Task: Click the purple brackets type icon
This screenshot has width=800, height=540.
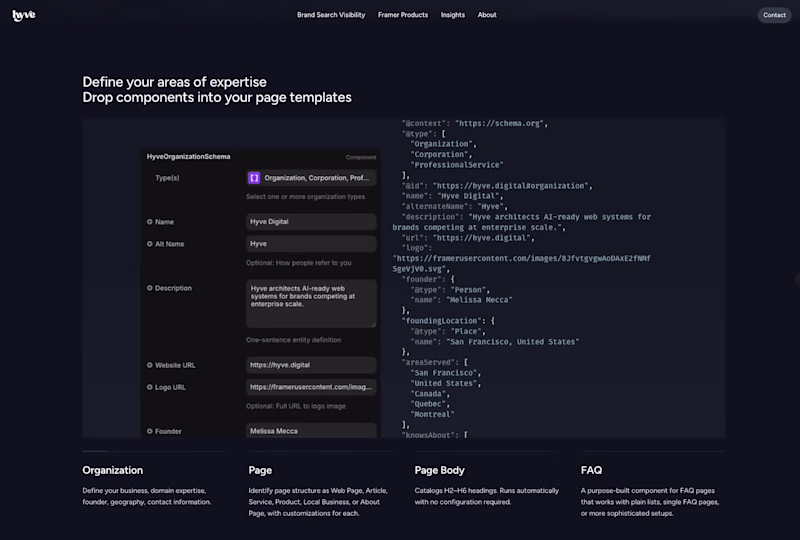Action: coord(254,178)
